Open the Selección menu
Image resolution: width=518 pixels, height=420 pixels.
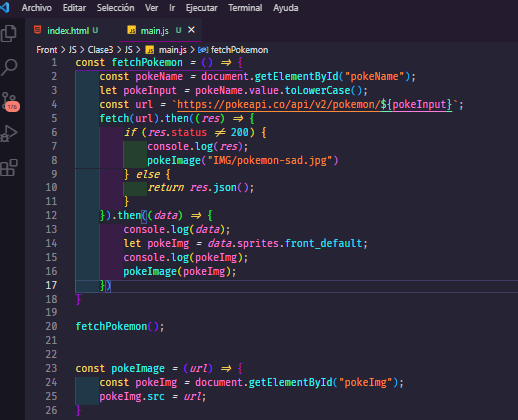coord(115,8)
